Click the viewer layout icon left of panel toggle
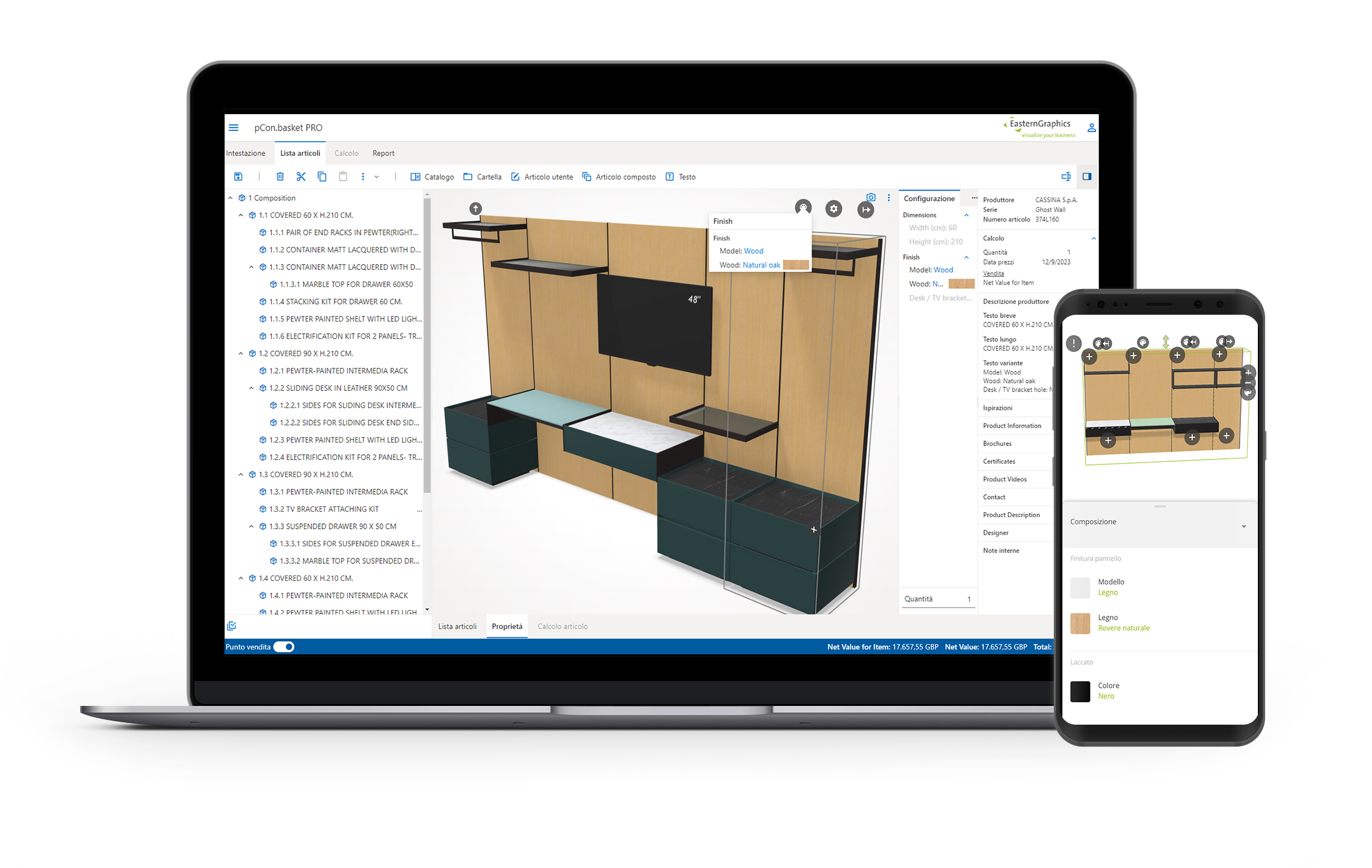 click(x=1065, y=177)
